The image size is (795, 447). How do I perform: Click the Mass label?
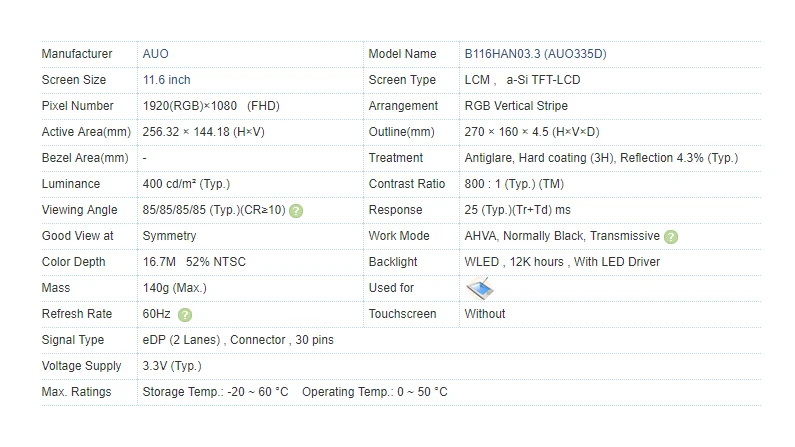[56, 288]
